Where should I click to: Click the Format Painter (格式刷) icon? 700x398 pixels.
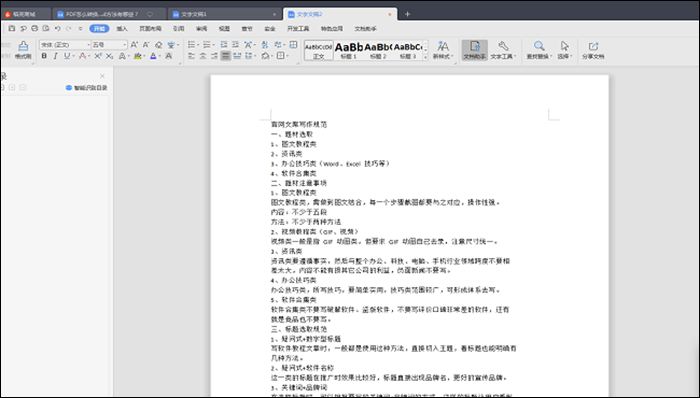(23, 50)
